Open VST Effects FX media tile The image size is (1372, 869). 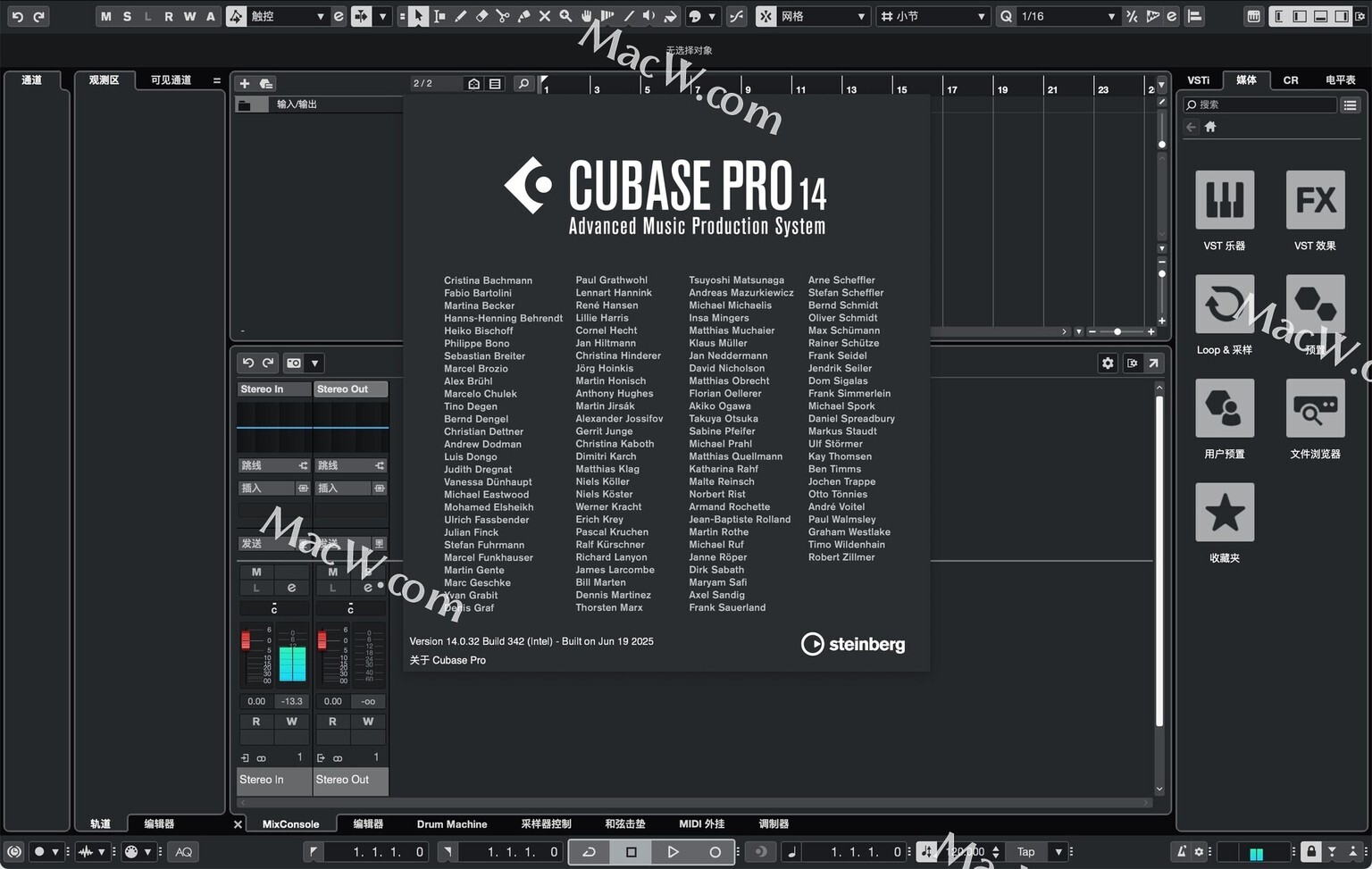point(1316,200)
